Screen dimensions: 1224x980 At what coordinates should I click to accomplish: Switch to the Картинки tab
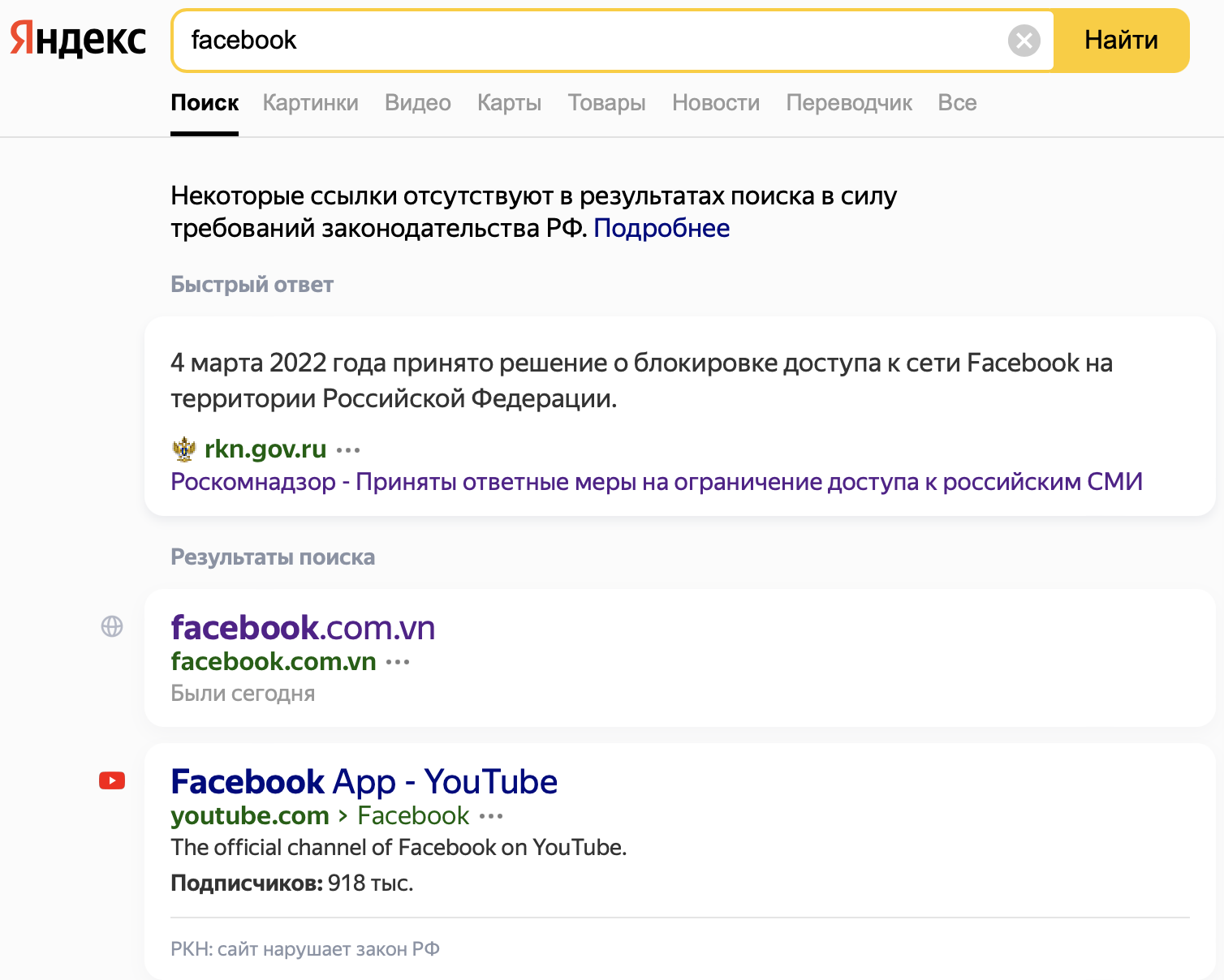coord(310,103)
